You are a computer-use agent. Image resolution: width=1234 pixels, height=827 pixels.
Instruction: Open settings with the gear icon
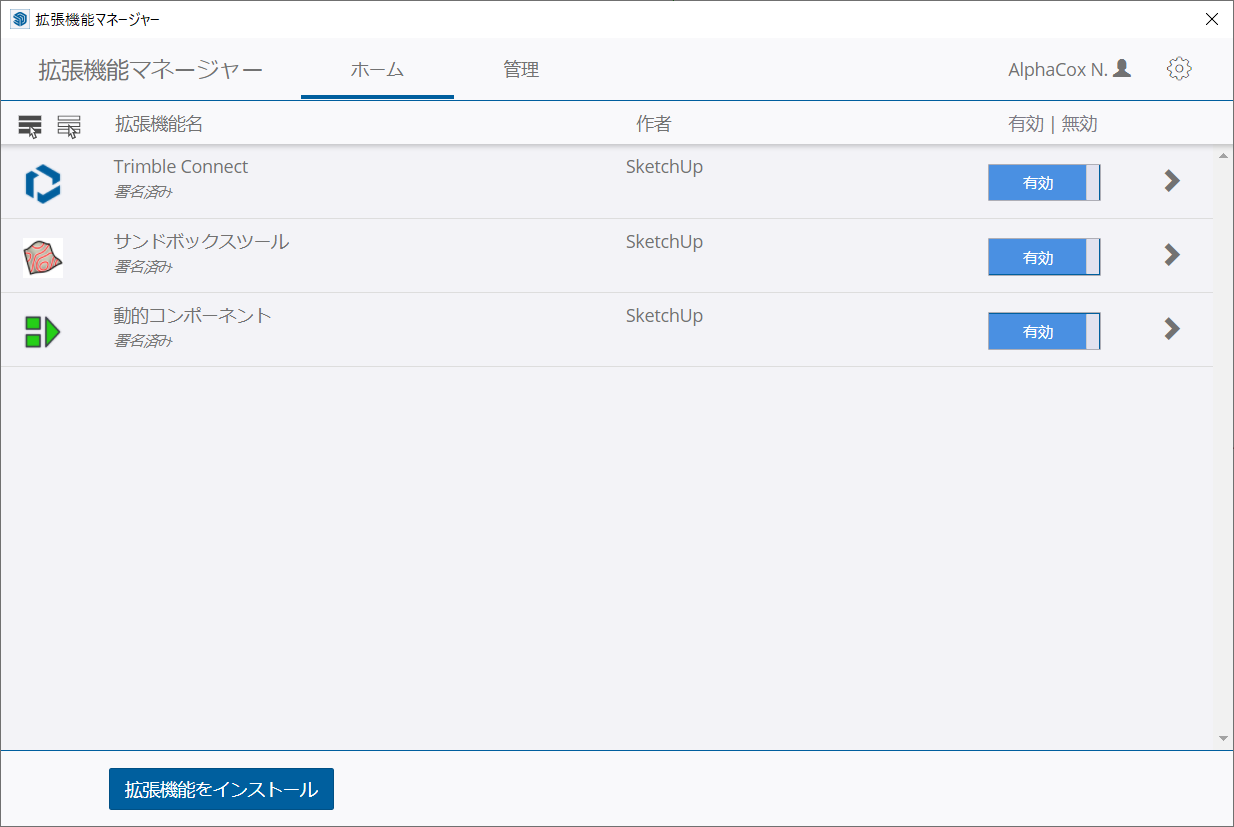1179,69
